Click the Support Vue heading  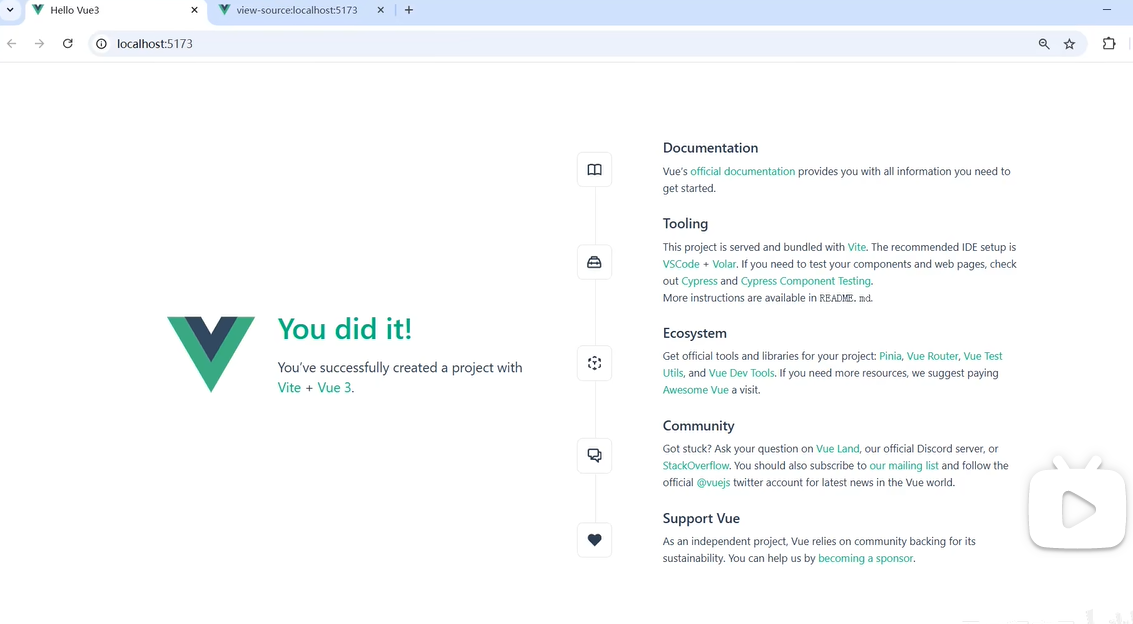pos(701,519)
